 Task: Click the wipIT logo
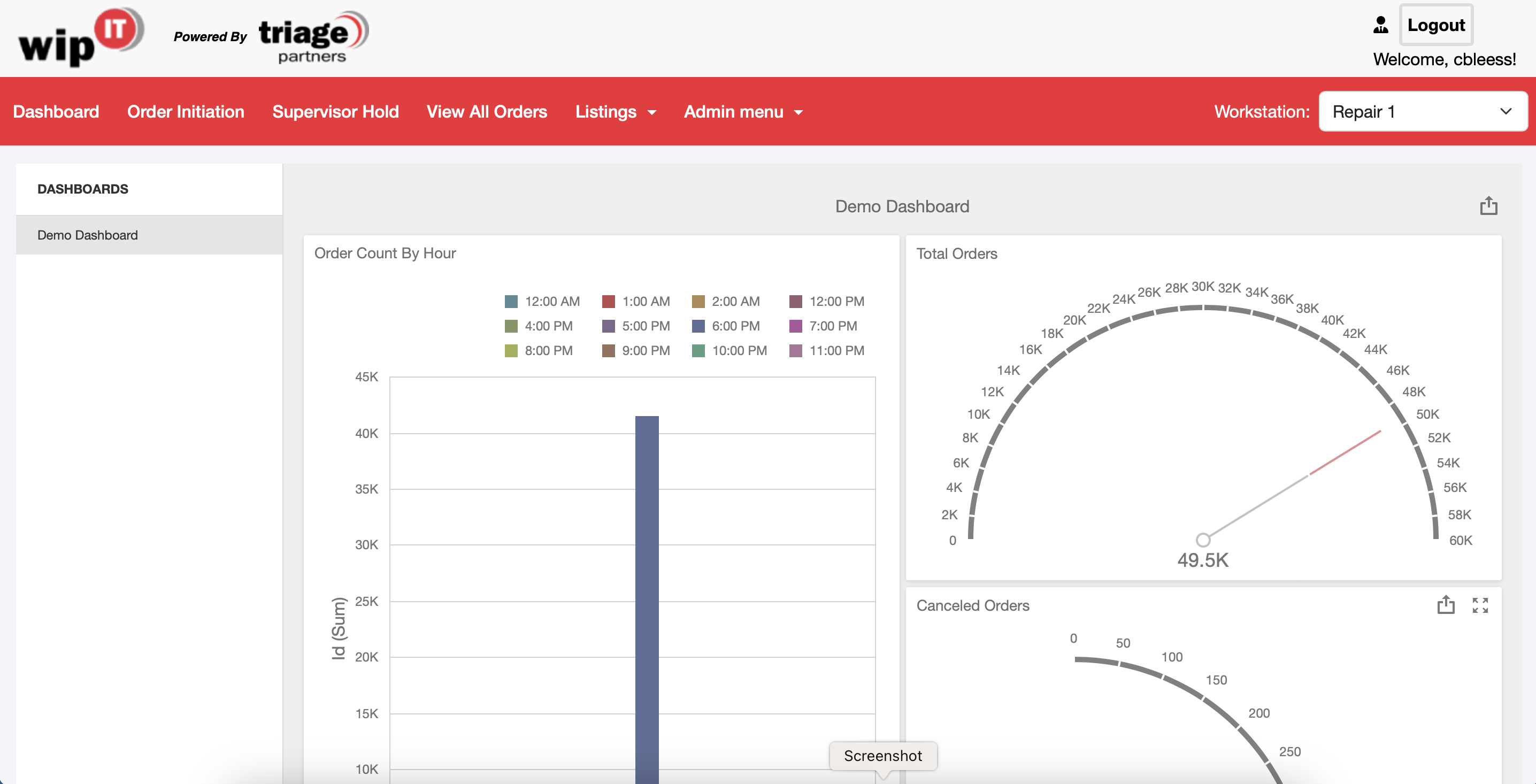click(79, 37)
